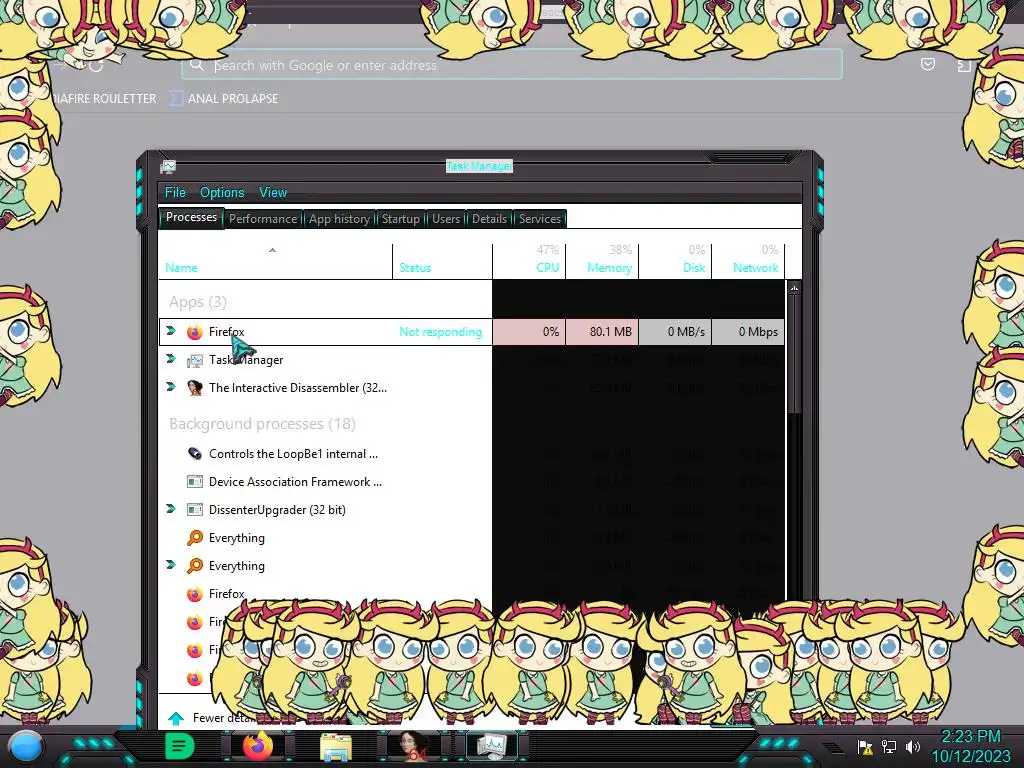Open the Services tab

[539, 219]
